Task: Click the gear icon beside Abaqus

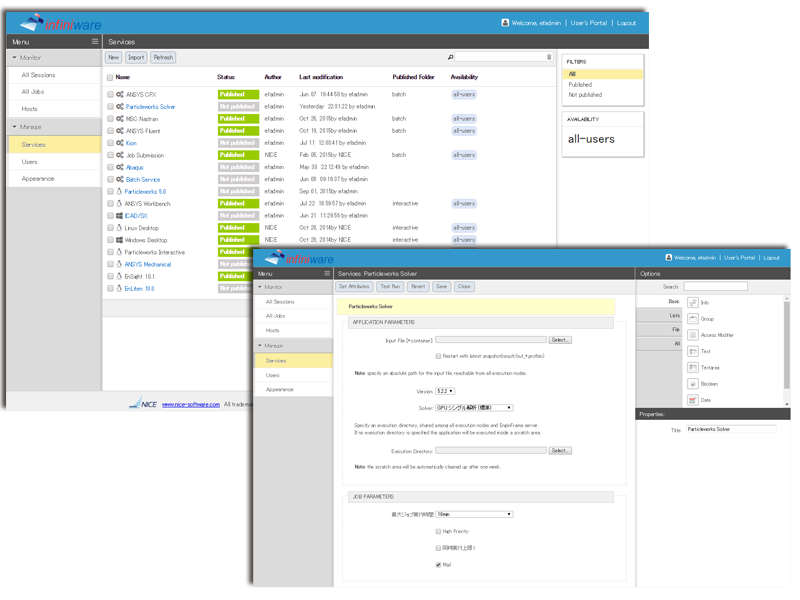Action: pos(120,167)
